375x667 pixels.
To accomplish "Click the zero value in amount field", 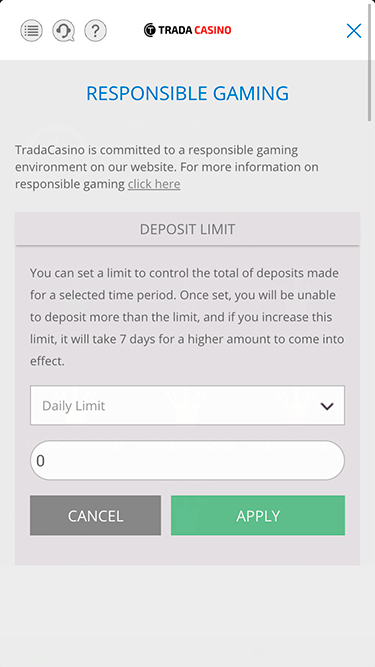I will click(40, 461).
